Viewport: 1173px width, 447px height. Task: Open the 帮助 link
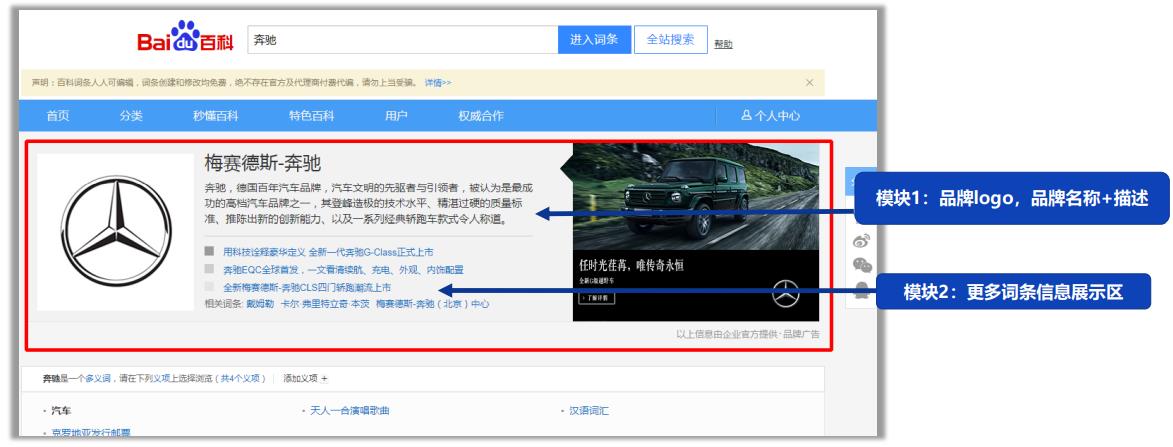tap(723, 44)
